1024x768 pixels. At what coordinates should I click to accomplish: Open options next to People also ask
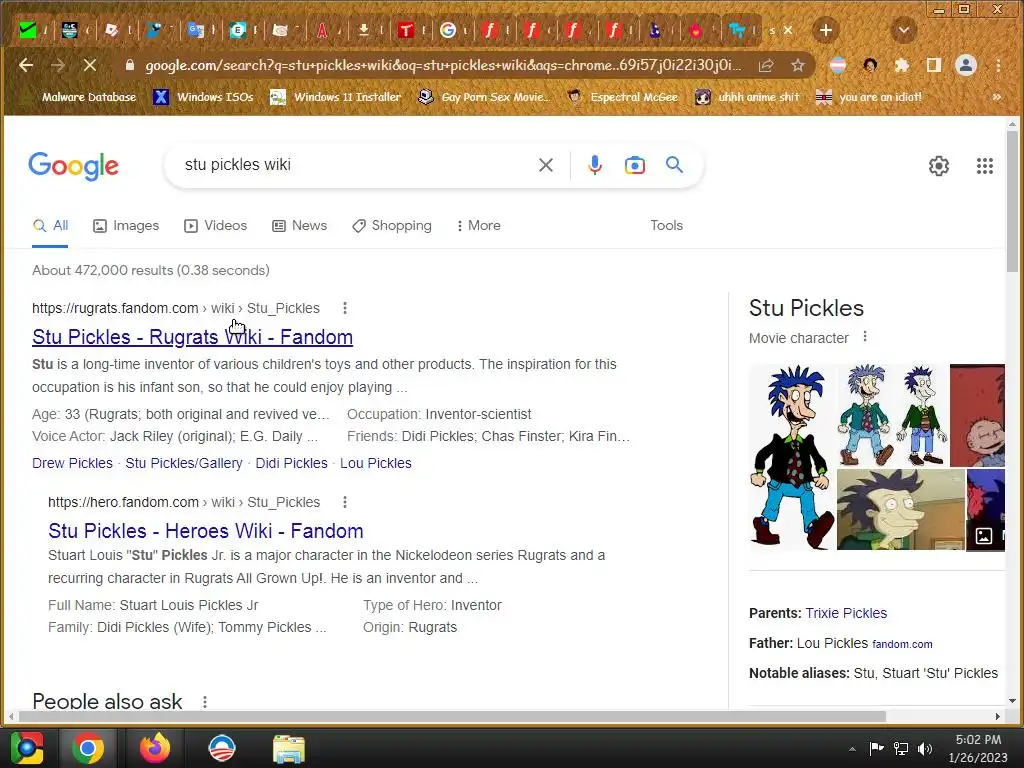(x=205, y=701)
